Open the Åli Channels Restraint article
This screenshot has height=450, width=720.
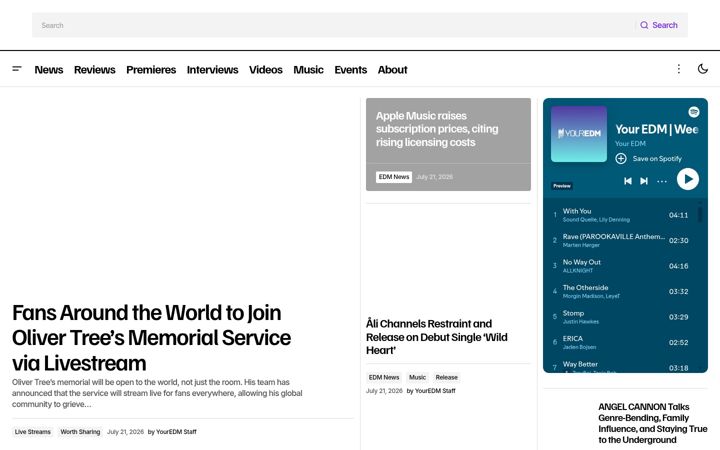pos(437,337)
